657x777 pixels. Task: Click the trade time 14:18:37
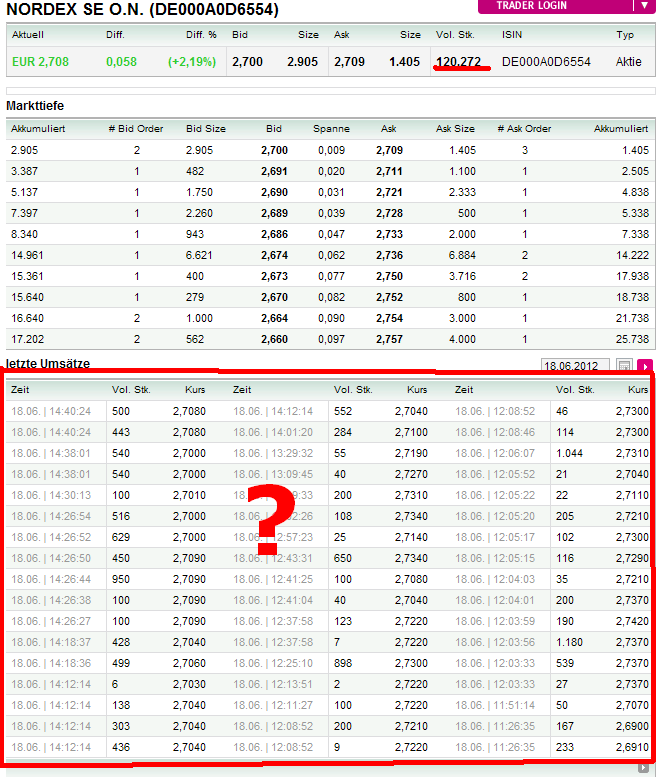70,642
